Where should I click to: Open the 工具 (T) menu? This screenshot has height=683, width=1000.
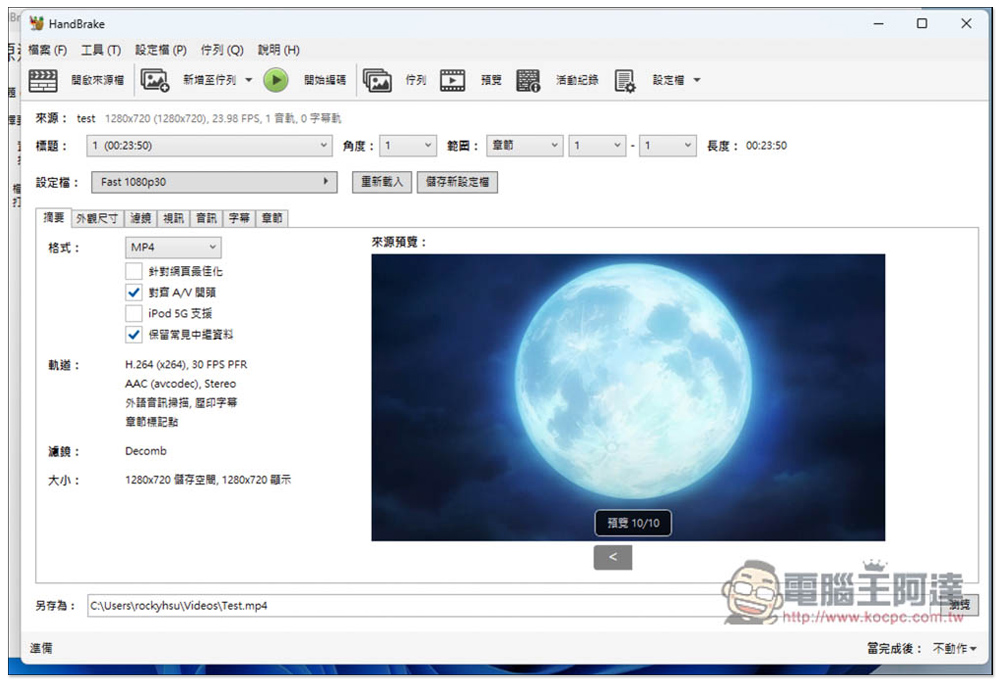pyautogui.click(x=101, y=50)
